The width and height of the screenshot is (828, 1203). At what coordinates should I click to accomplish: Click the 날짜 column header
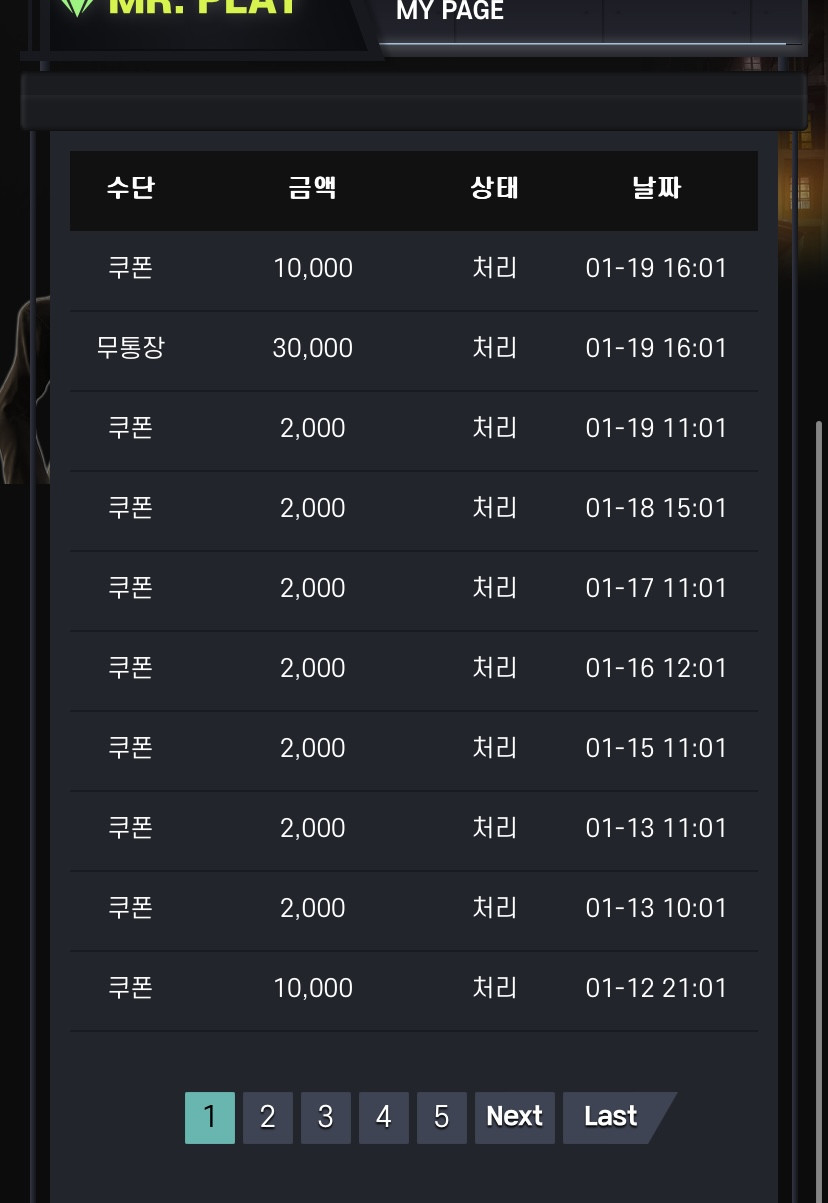[657, 187]
